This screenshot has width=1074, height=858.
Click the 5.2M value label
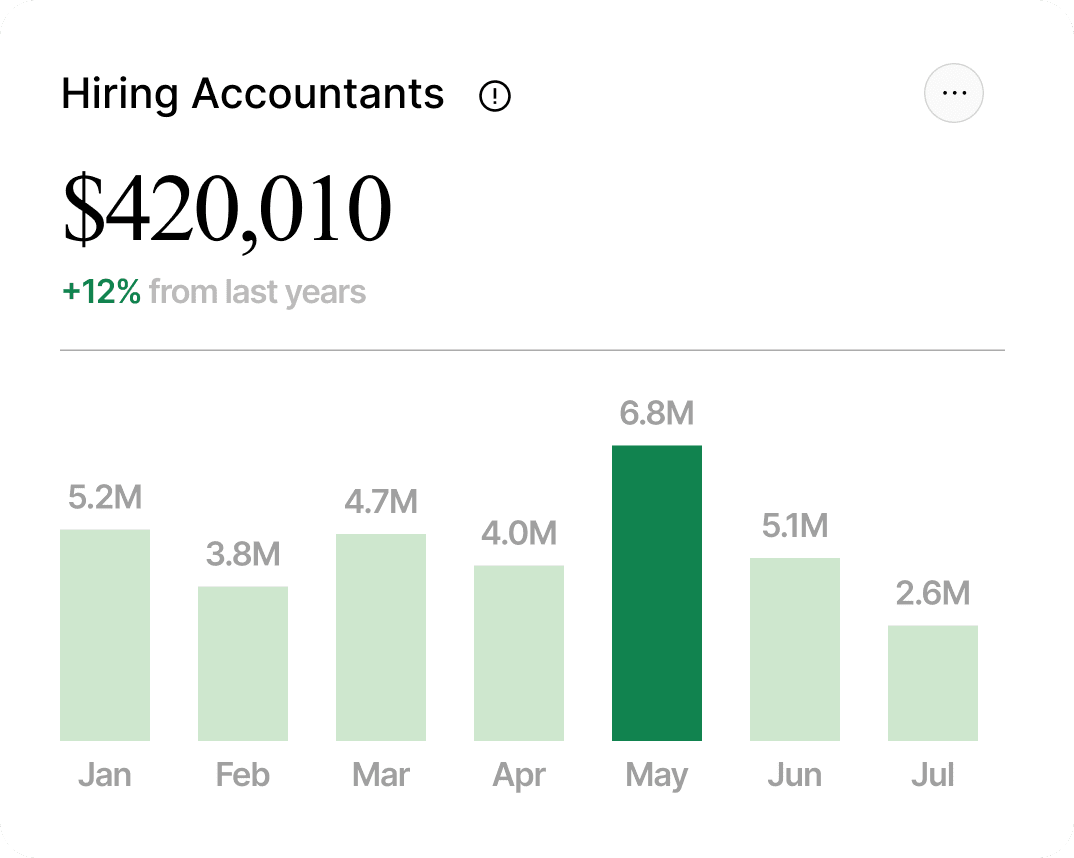(105, 497)
